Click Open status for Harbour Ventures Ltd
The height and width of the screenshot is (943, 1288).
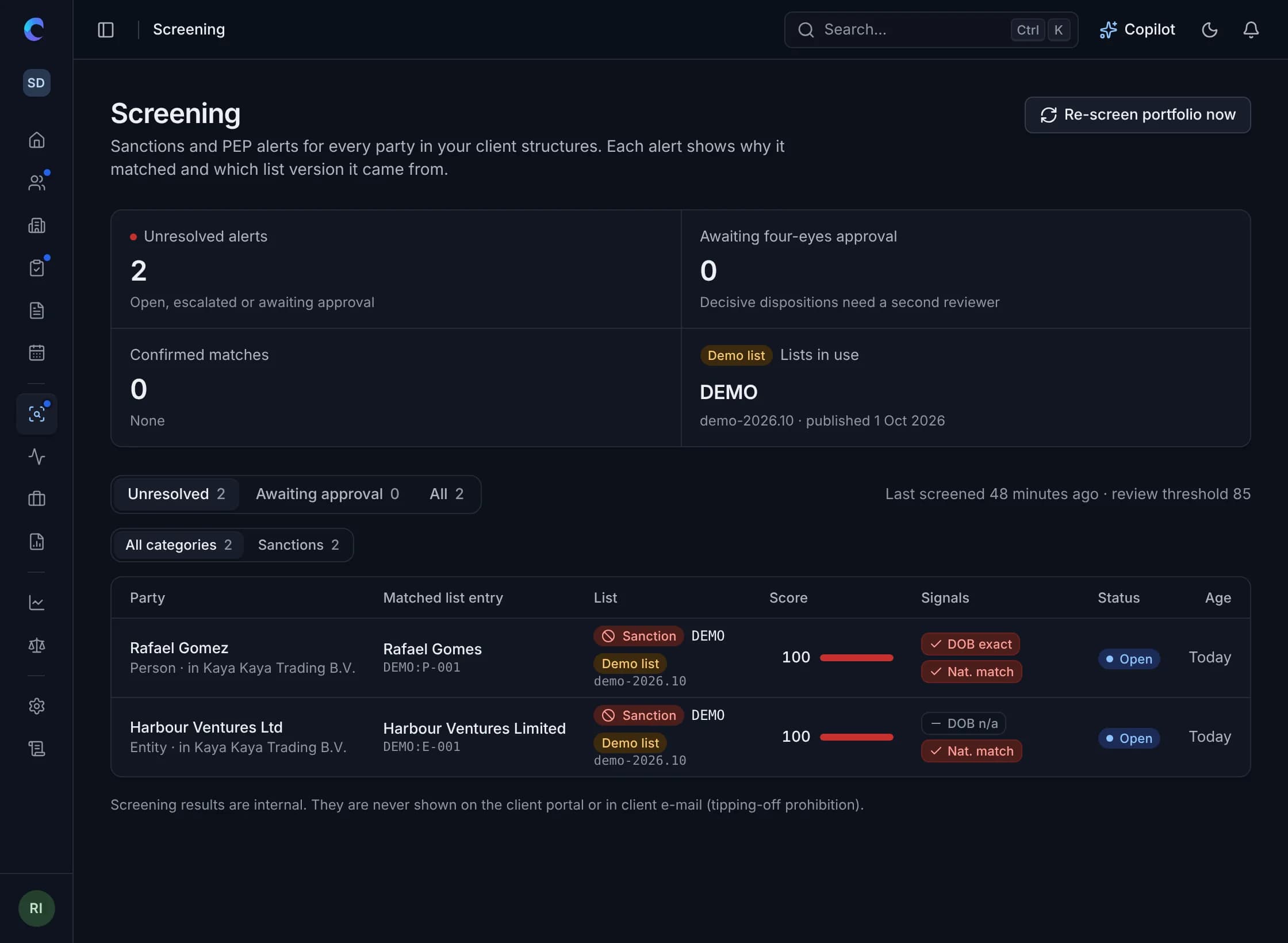(1129, 738)
